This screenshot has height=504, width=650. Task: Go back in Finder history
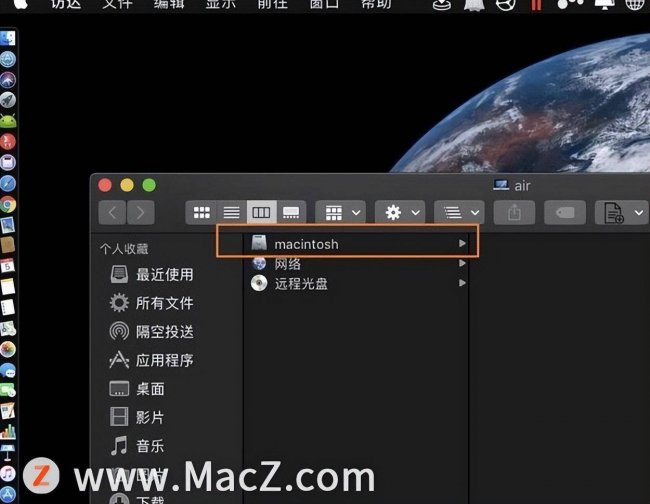coord(112,213)
